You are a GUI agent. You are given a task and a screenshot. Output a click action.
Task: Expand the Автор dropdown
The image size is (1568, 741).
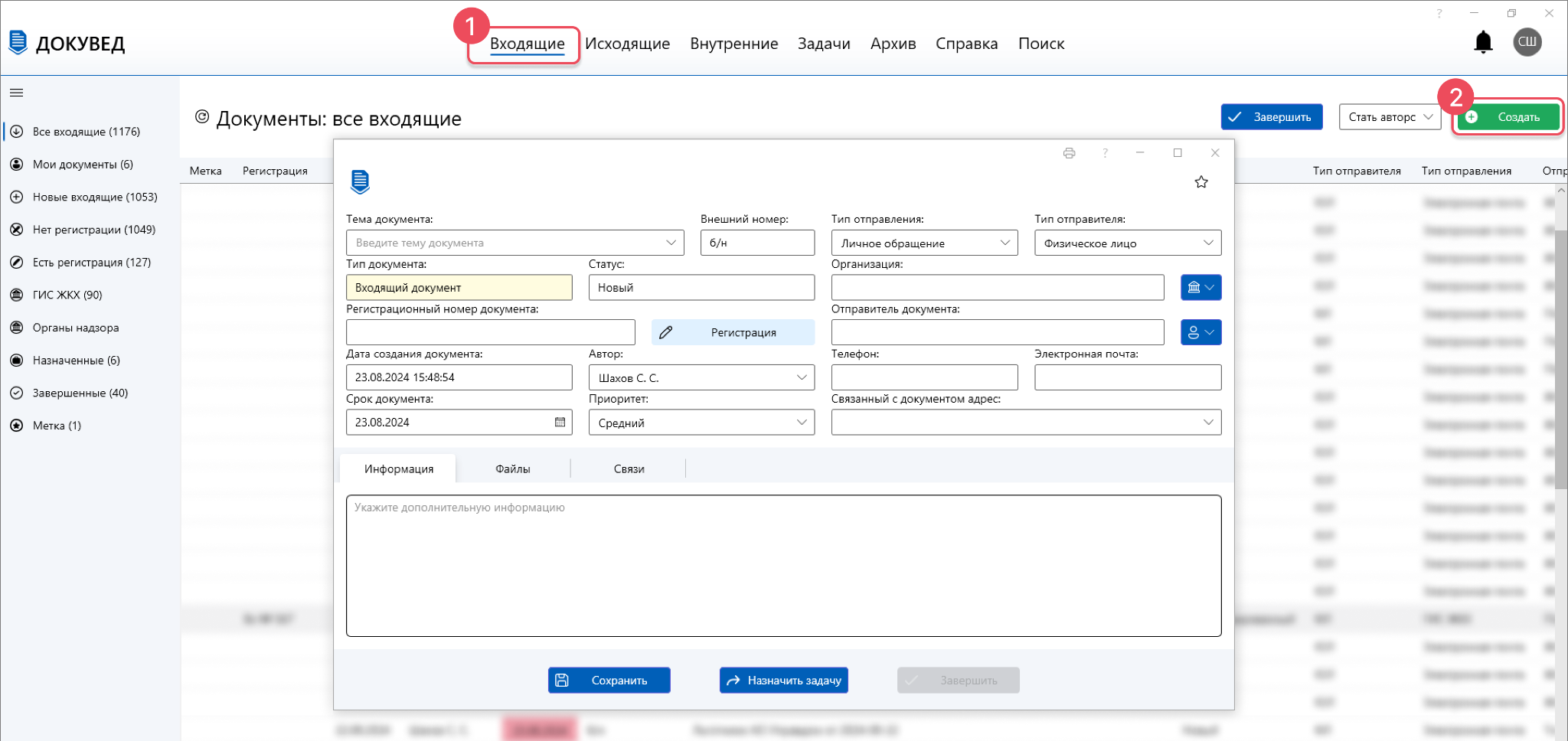701,377
